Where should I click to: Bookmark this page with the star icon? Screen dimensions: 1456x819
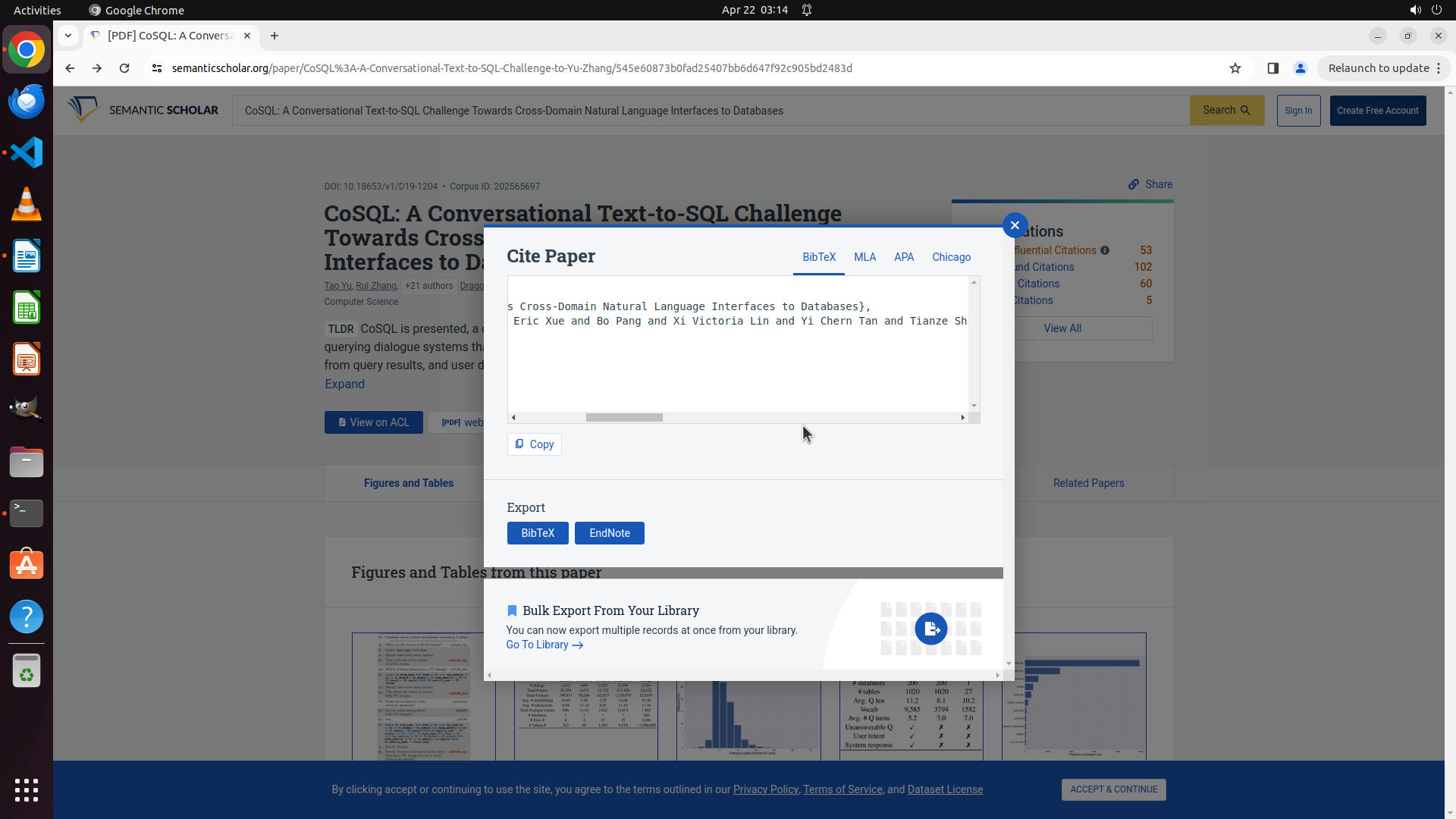pyautogui.click(x=1235, y=68)
